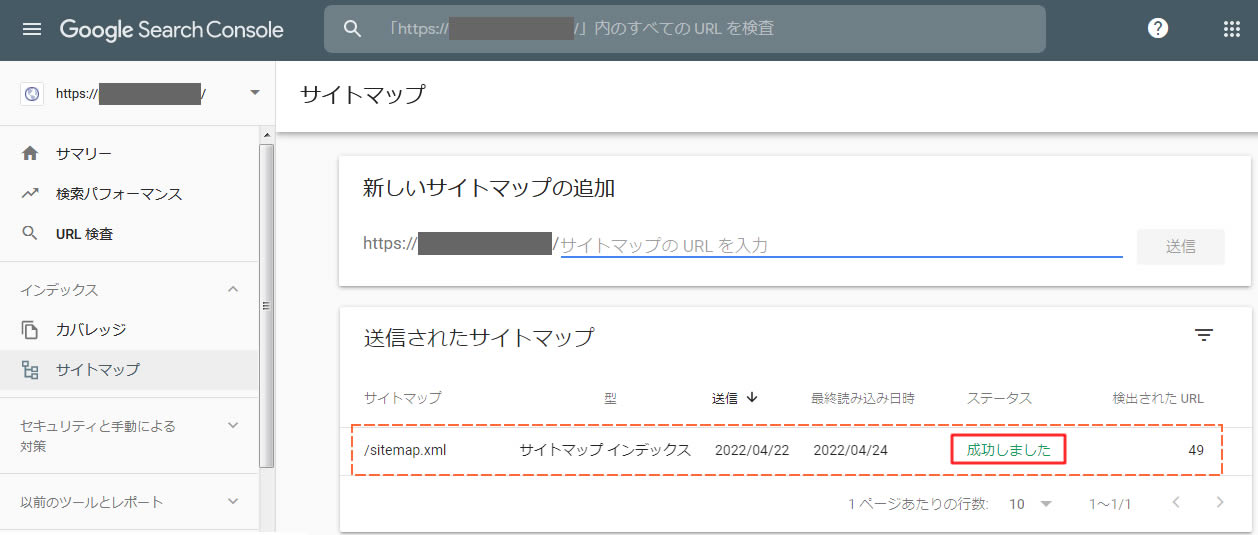Open the Google apps grid

[1232, 29]
